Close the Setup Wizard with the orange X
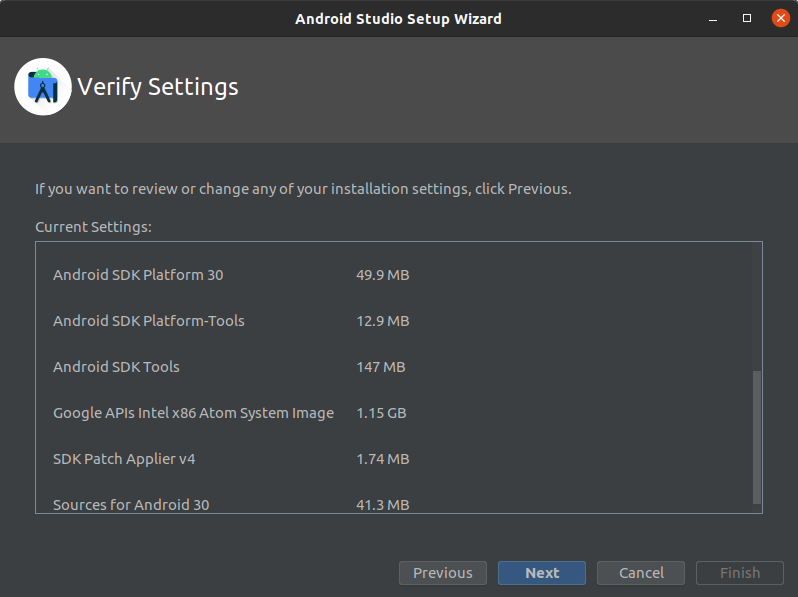This screenshot has height=597, width=798. click(779, 19)
